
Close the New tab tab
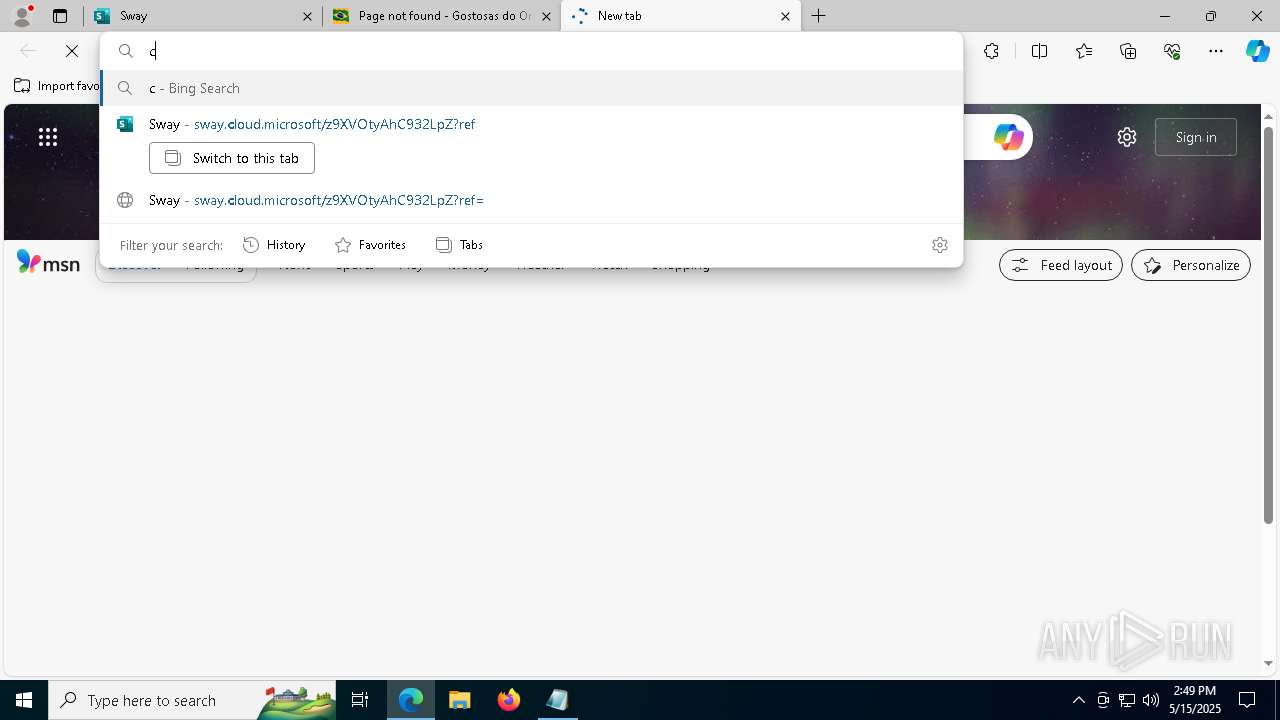point(785,16)
